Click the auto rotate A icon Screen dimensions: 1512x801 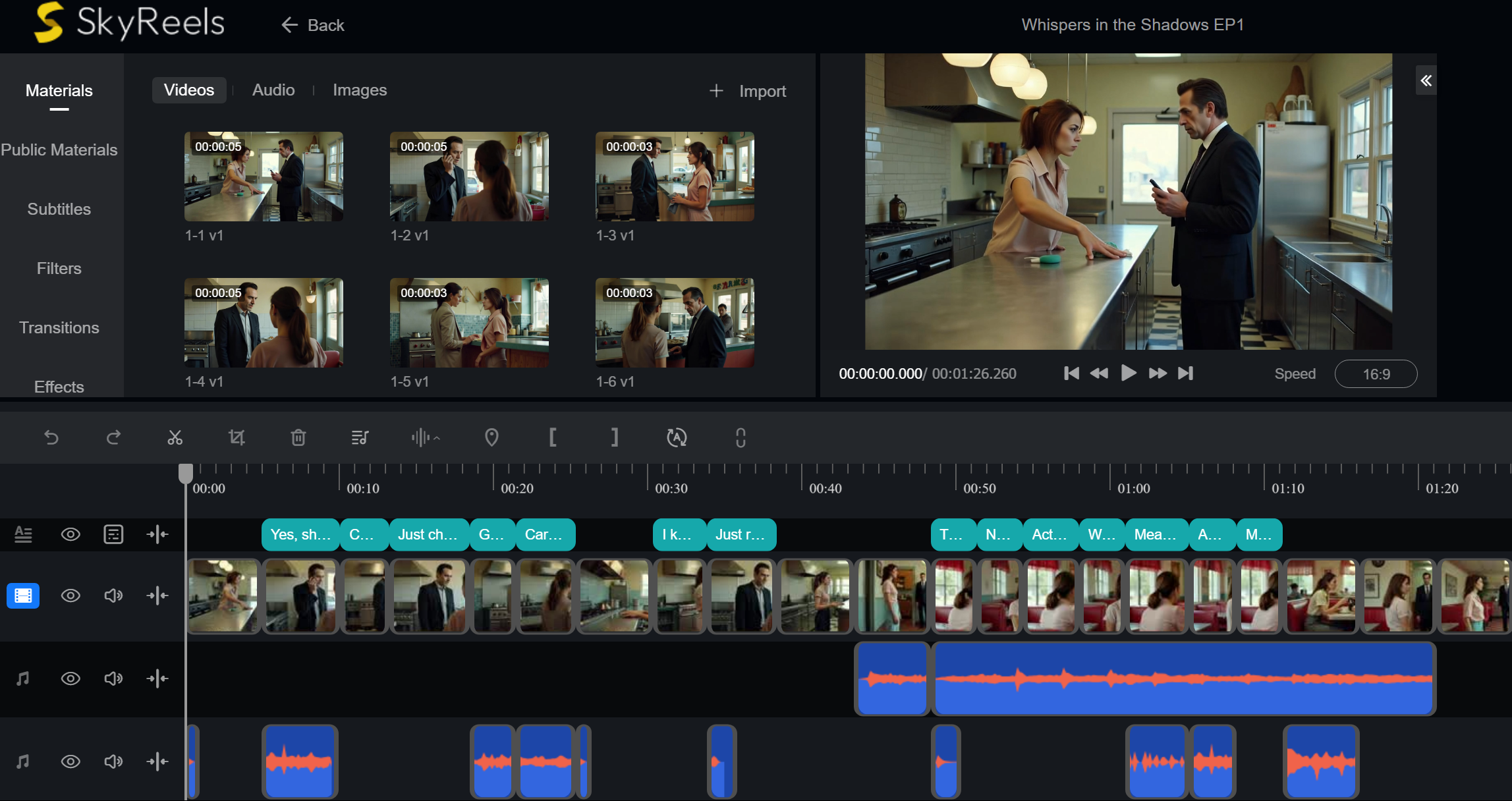click(x=677, y=437)
